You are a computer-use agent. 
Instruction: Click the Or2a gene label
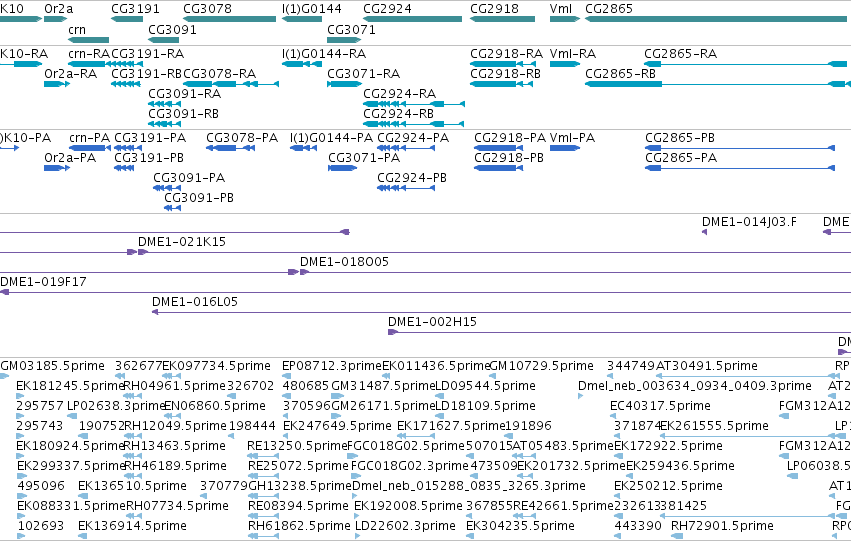click(59, 9)
